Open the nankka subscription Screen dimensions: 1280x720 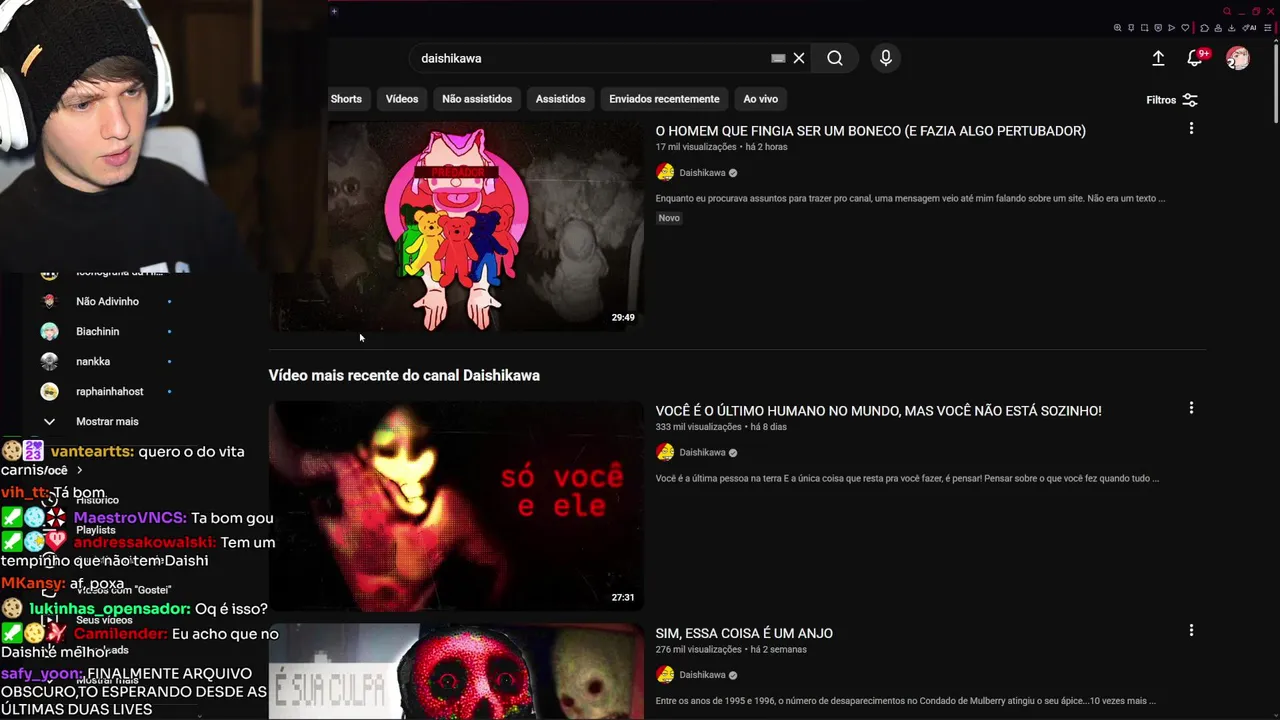[x=93, y=361]
